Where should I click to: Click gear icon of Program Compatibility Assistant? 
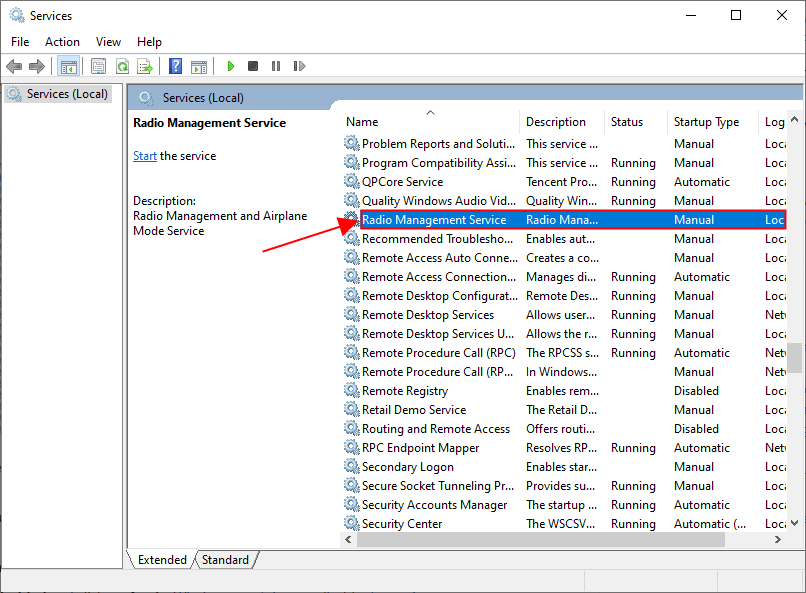point(352,162)
